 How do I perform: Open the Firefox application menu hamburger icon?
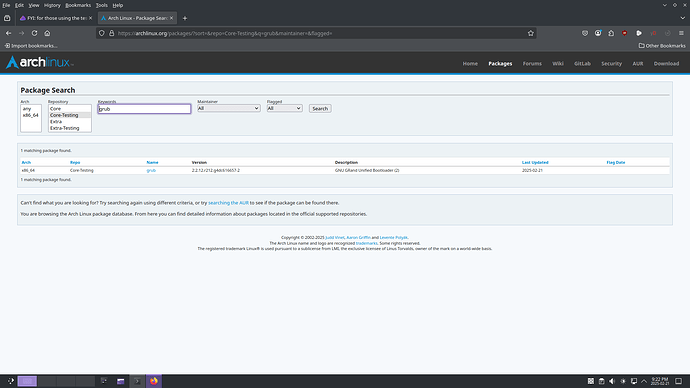click(x=681, y=33)
